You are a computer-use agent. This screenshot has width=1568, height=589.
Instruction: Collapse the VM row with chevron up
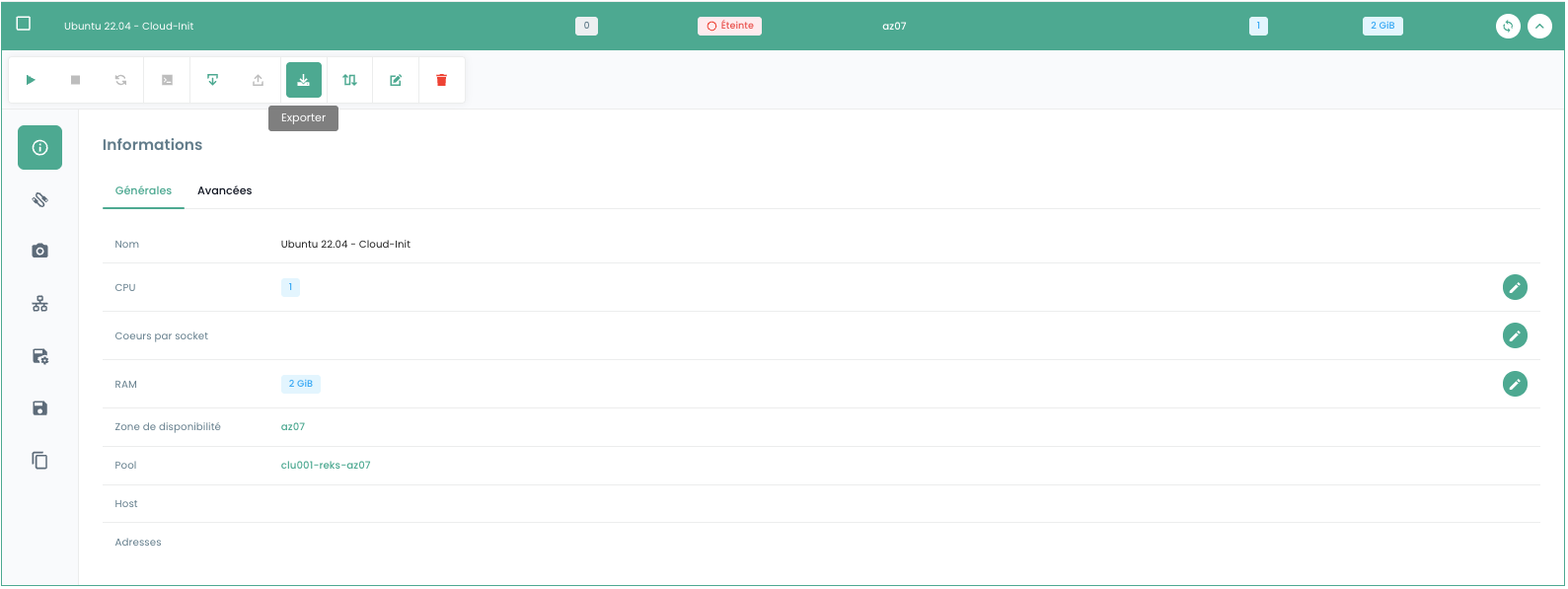1539,27
